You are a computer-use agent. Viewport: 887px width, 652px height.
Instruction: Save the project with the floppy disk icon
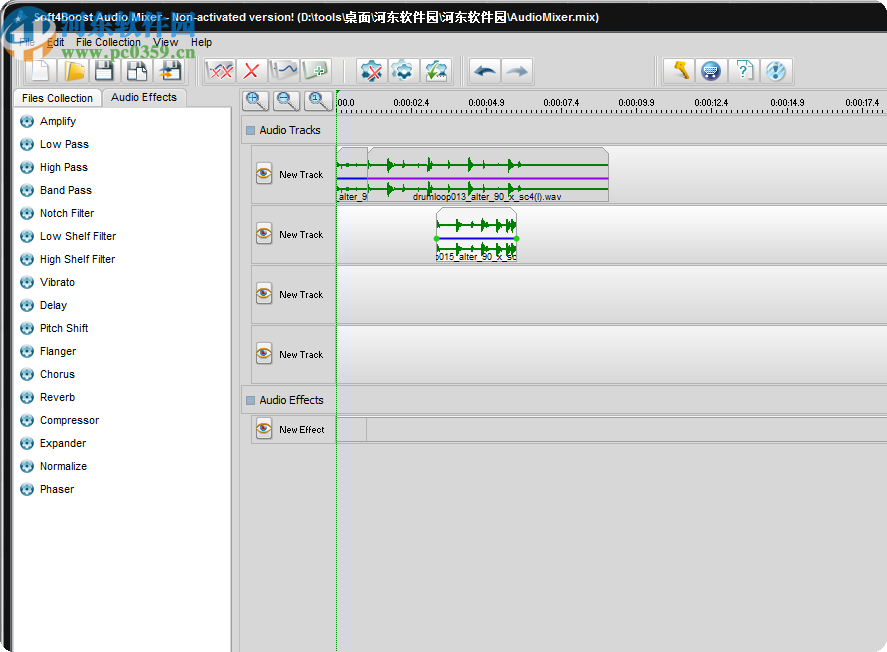click(105, 71)
